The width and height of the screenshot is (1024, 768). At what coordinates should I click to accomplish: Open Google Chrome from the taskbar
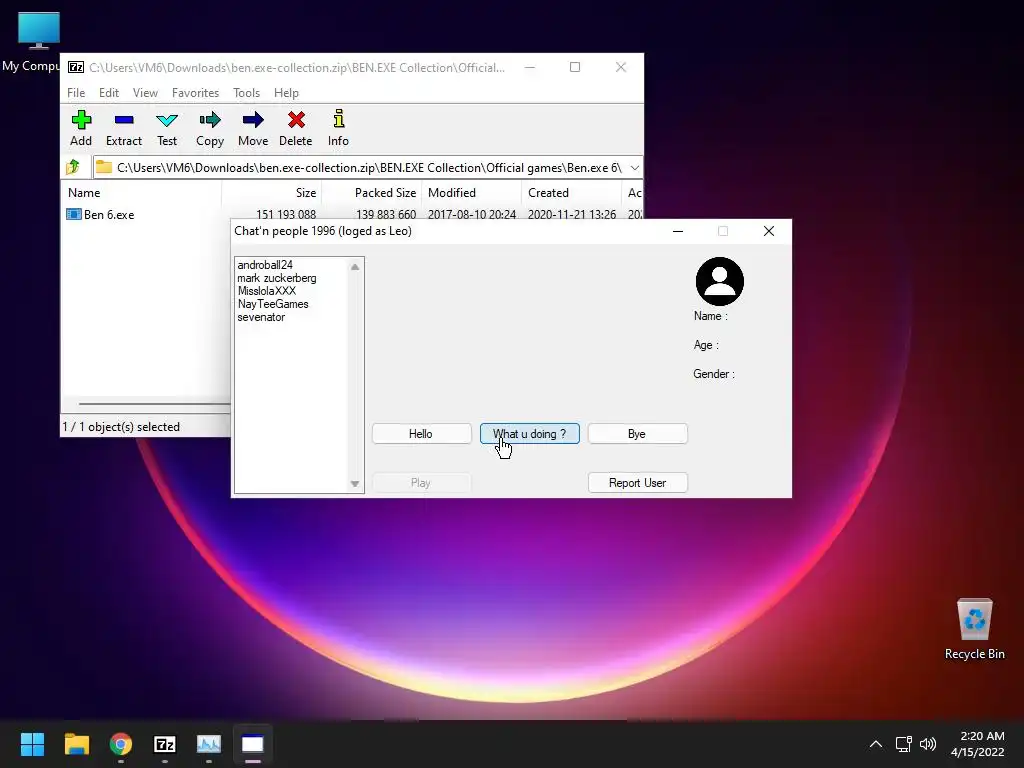(121, 744)
